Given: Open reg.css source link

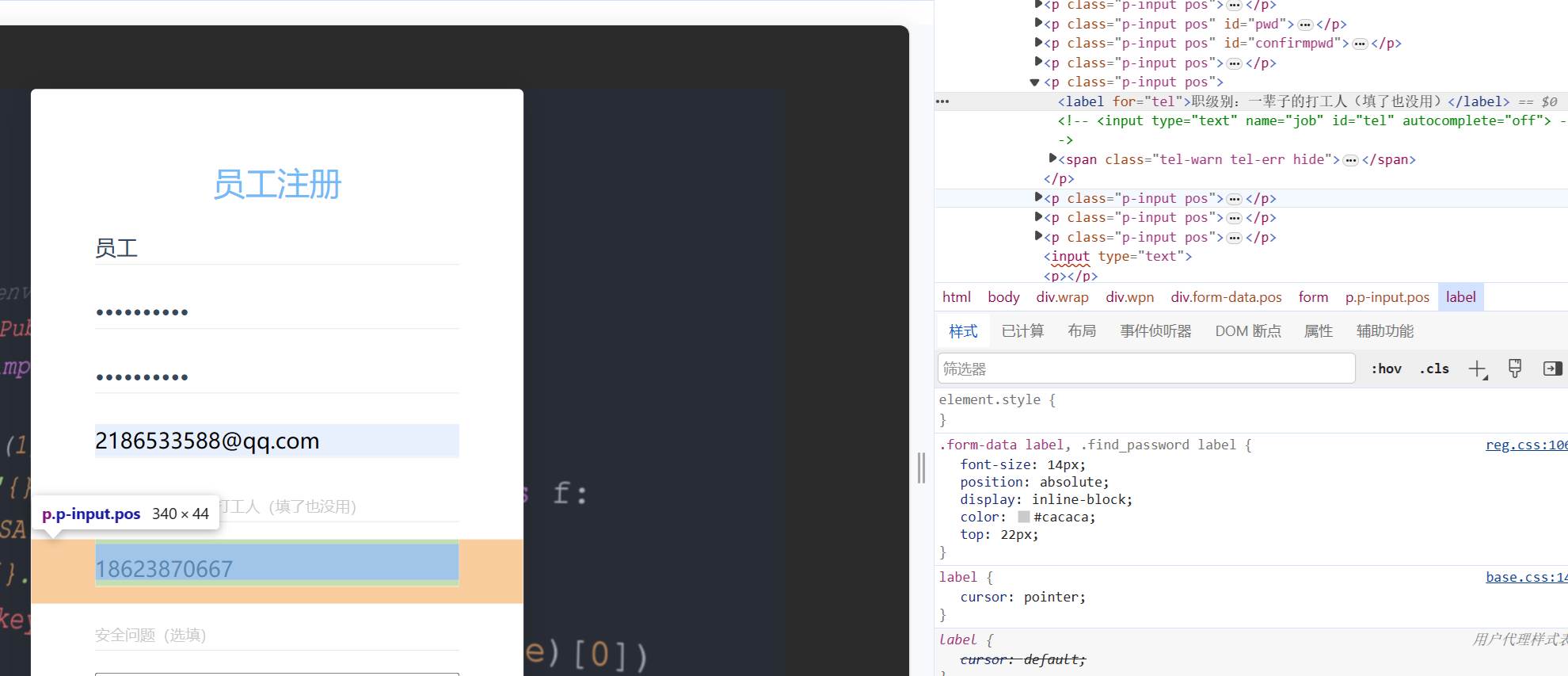Looking at the screenshot, I should (x=1526, y=445).
